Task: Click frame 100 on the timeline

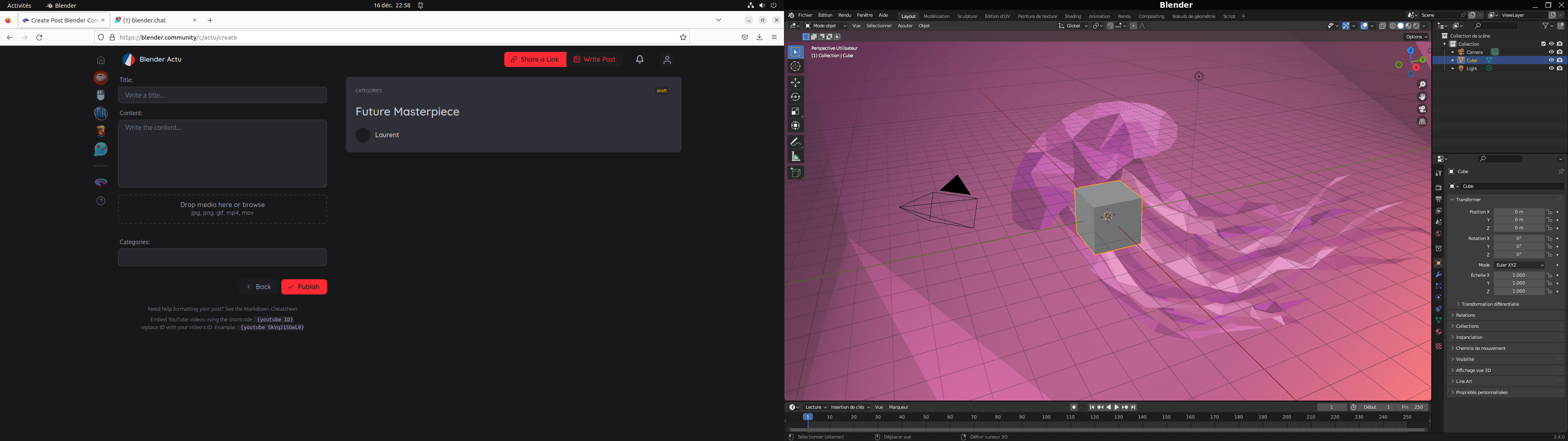Action: click(x=1046, y=418)
